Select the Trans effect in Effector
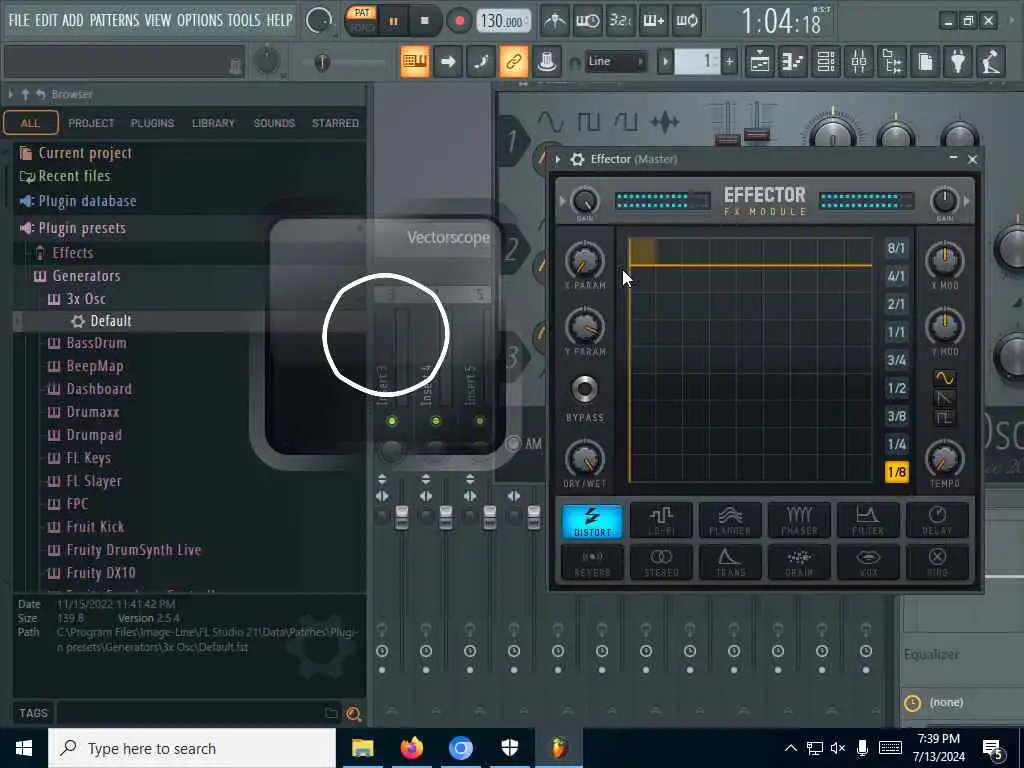 730,562
